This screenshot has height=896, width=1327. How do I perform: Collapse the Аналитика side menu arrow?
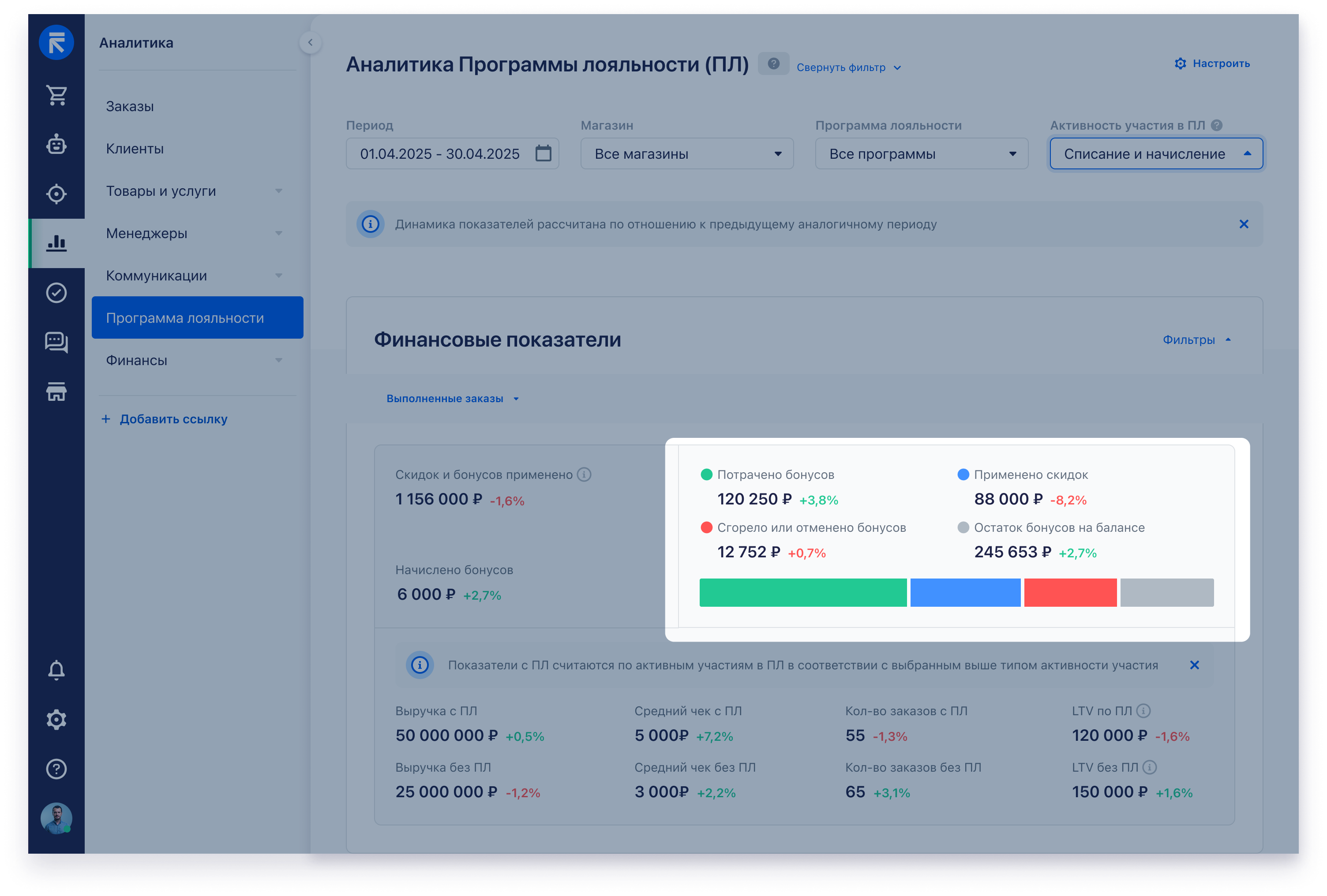[x=310, y=42]
